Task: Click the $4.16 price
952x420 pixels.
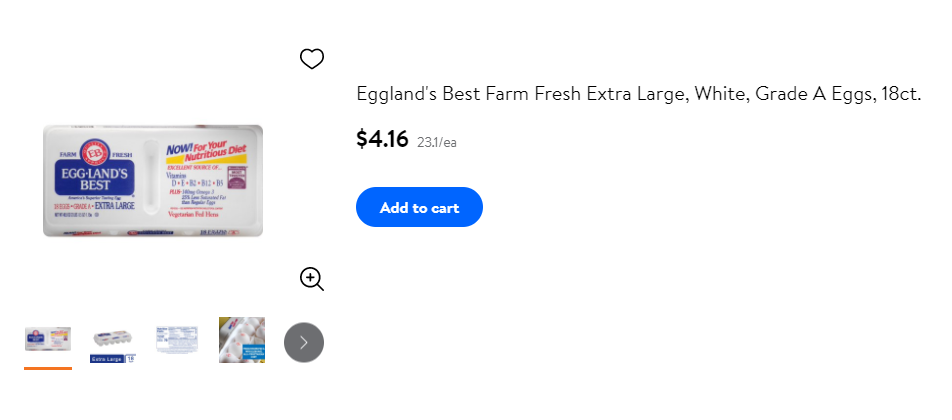Action: coord(382,139)
